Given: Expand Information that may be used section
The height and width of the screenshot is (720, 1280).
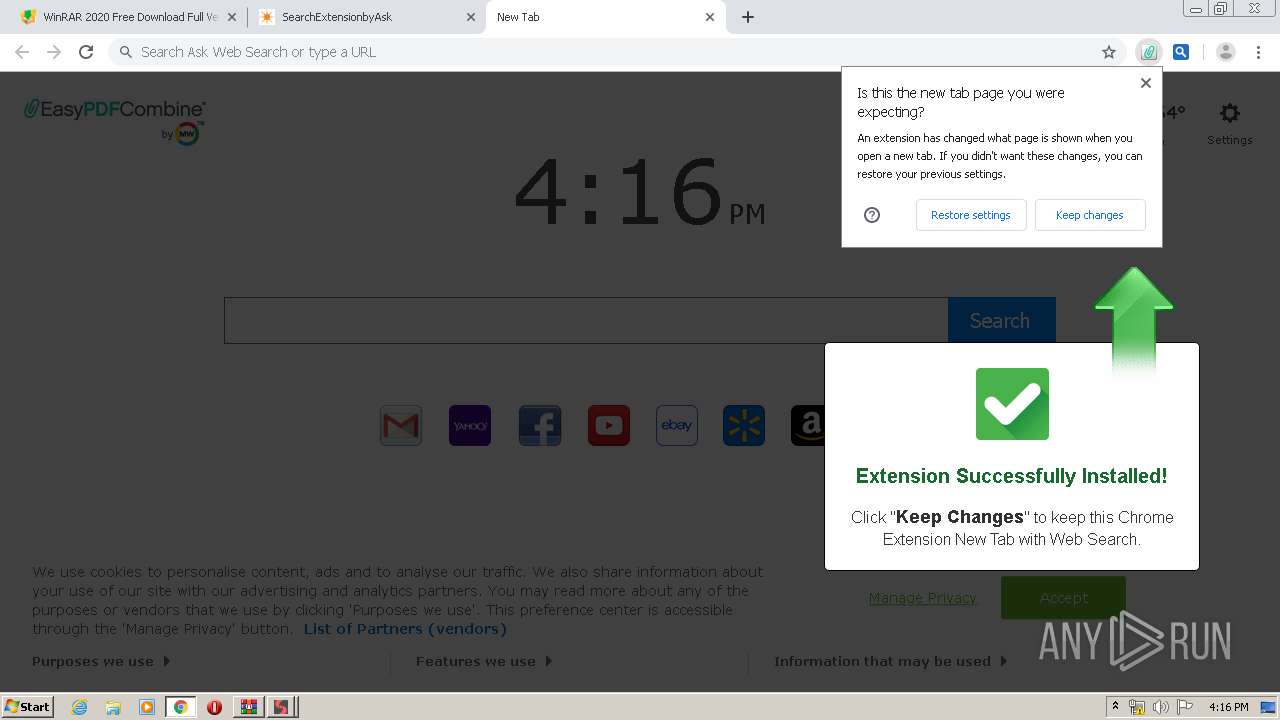Looking at the screenshot, I should coord(891,661).
